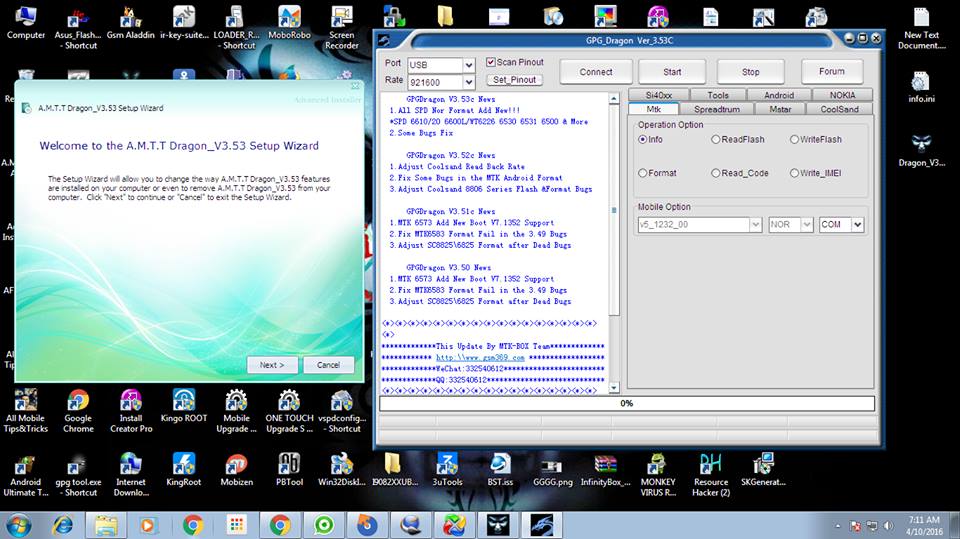This screenshot has height=539, width=960.
Task: Open the MONKEY VIRUS R desktop icon
Action: [x=658, y=475]
